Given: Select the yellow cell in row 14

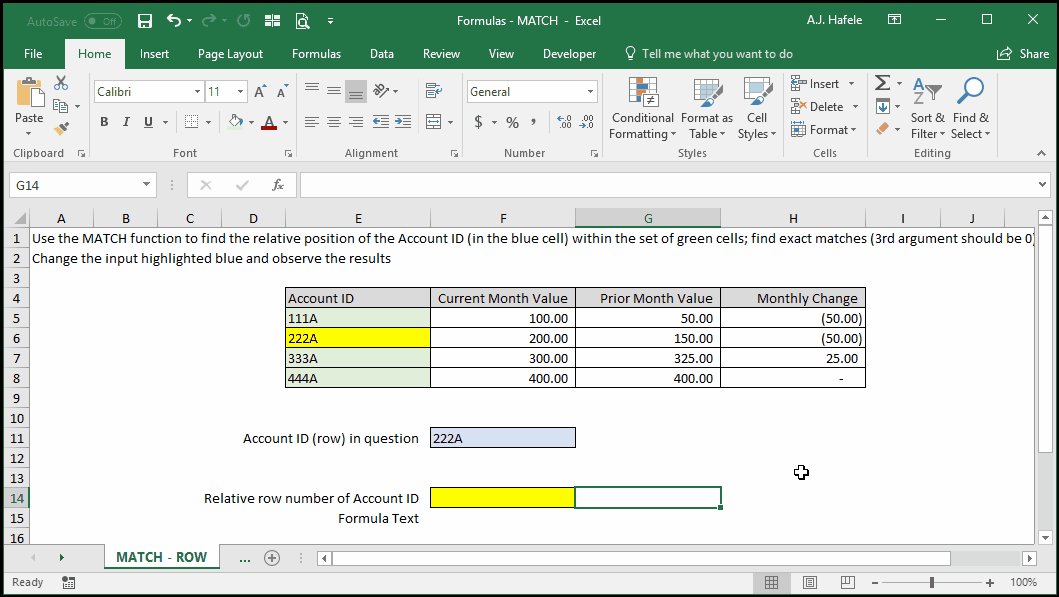Looking at the screenshot, I should click(x=502, y=498).
